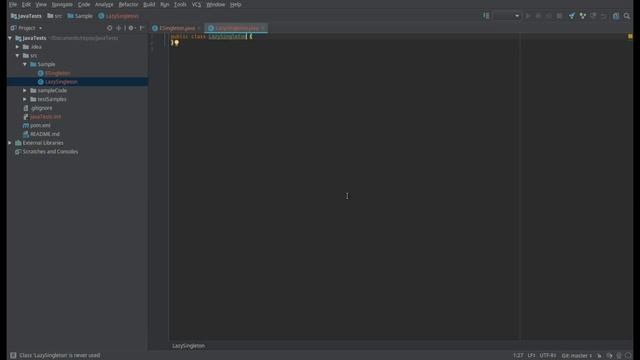Open the Help menu
Image resolution: width=640 pixels, height=360 pixels.
tap(236, 4)
